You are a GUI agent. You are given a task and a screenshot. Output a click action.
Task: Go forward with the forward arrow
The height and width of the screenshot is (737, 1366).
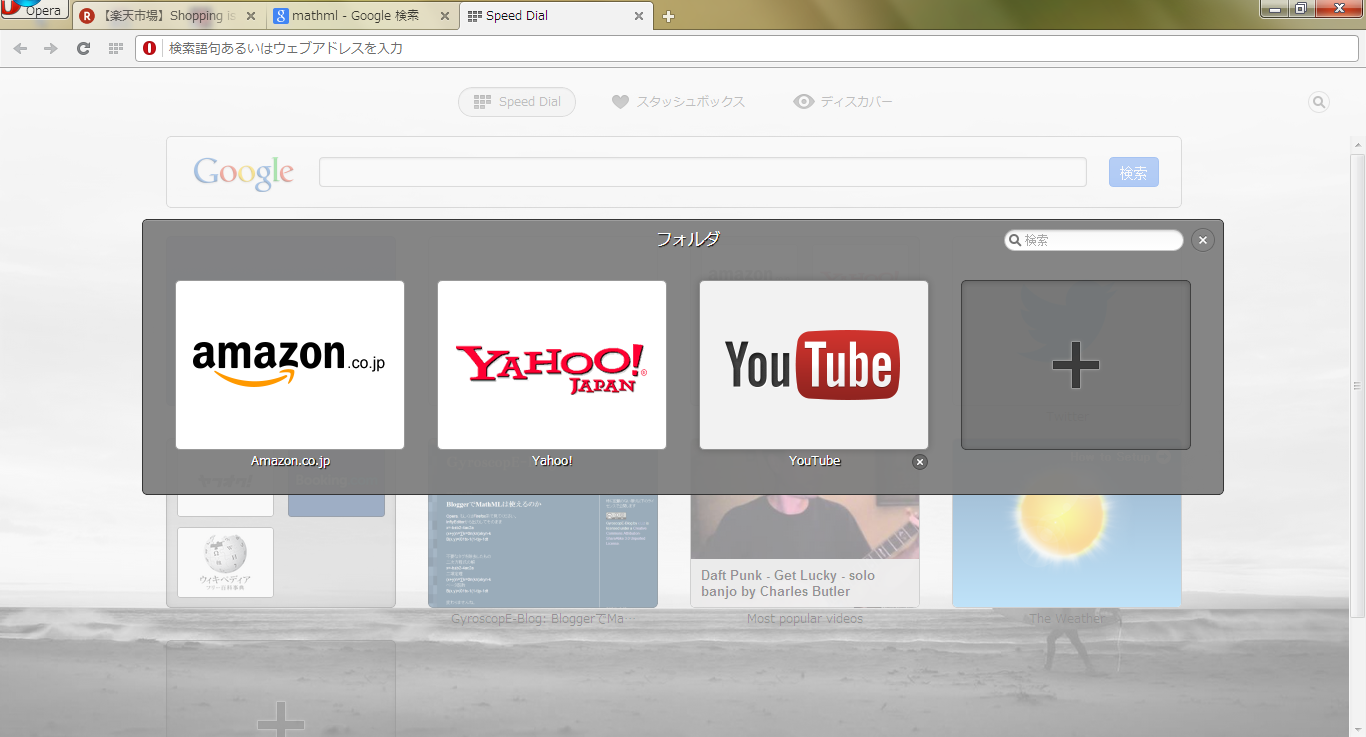pos(51,48)
